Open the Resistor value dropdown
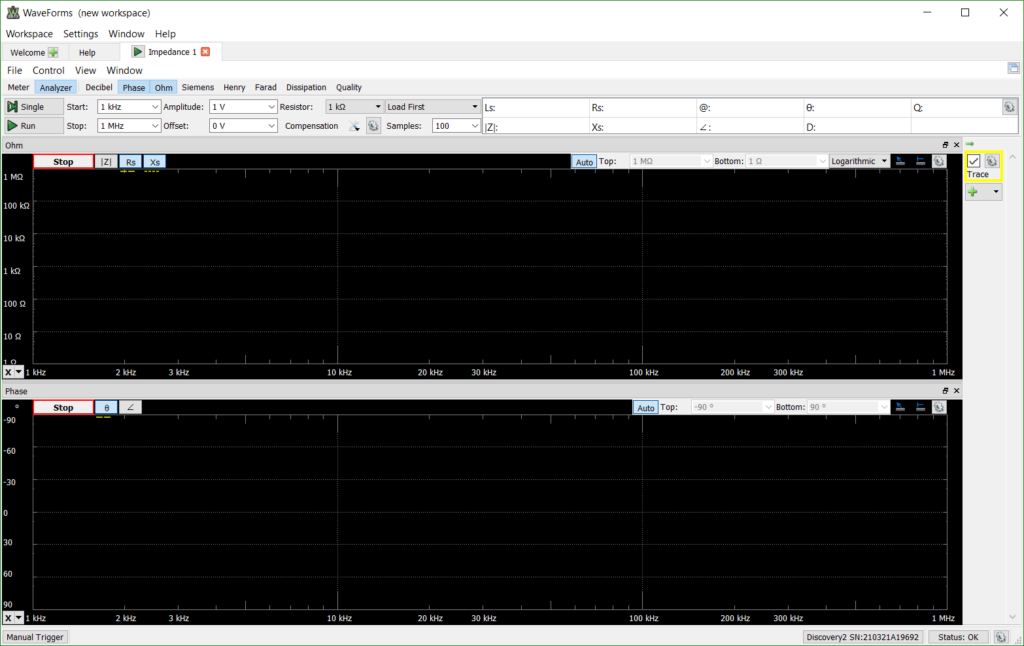1024x646 pixels. (x=352, y=106)
